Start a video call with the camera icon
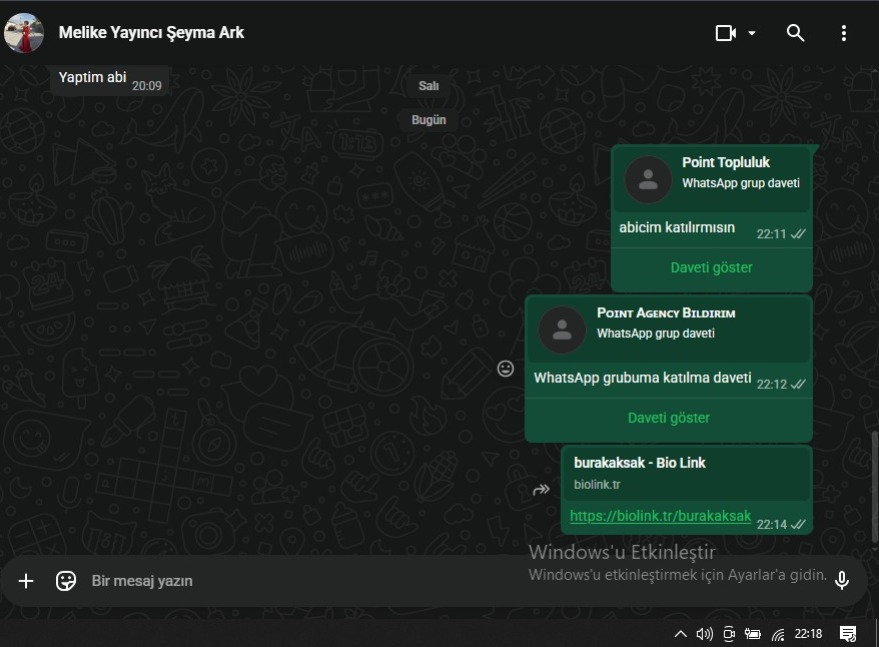Viewport: 879px width, 647px height. click(726, 33)
